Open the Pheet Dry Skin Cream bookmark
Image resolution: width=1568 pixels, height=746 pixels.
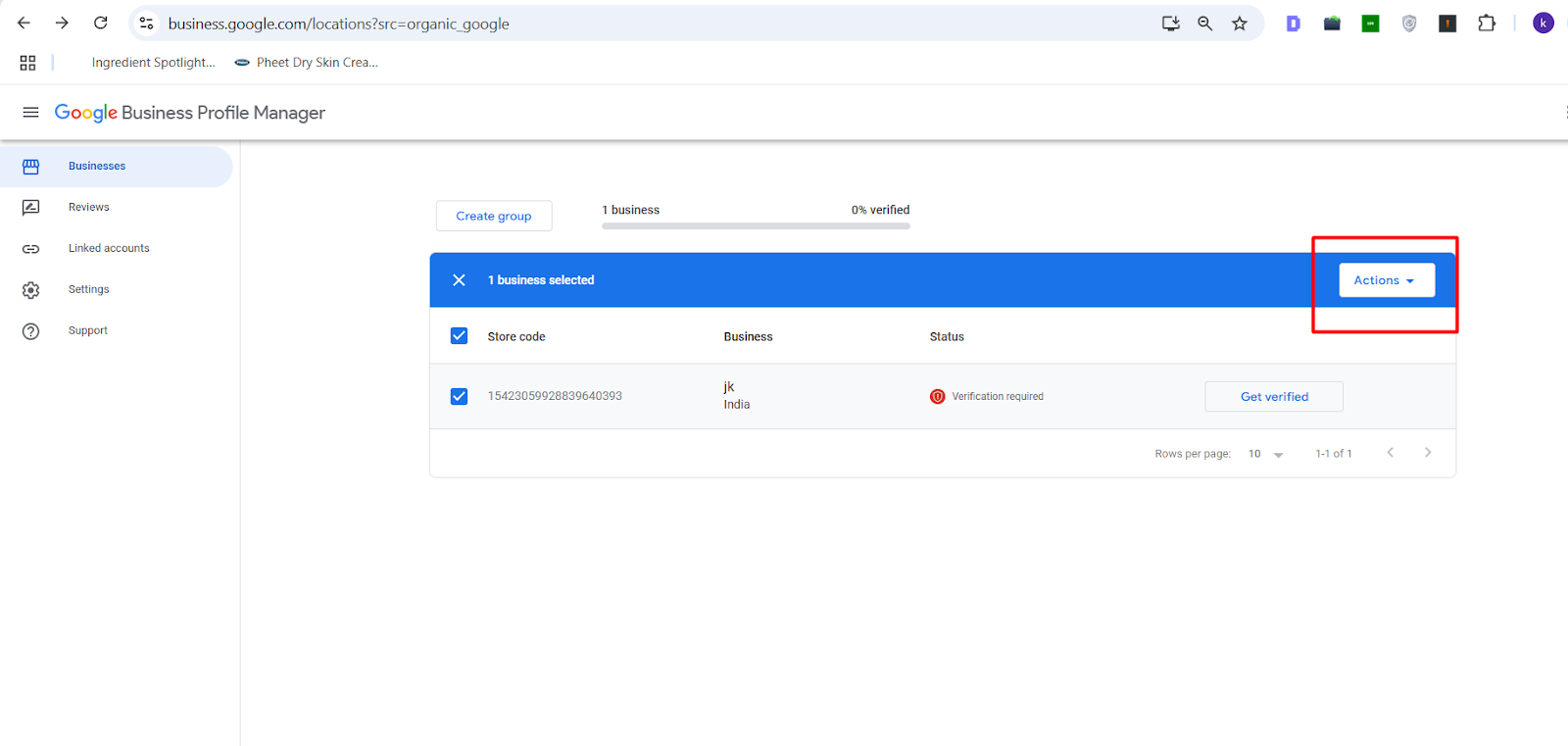[x=307, y=63]
